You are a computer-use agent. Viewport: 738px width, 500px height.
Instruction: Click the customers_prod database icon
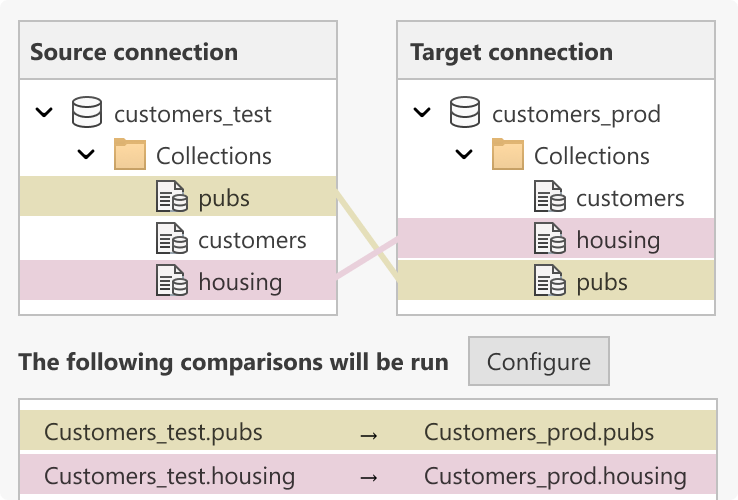465,112
